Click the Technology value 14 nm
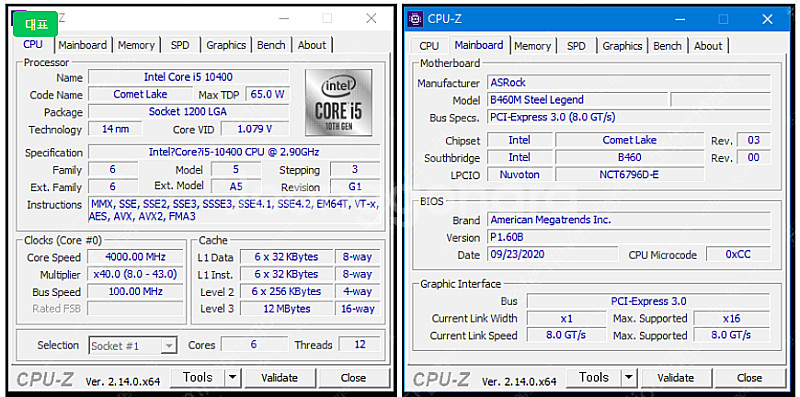Screen dimensions: 800x397 tap(115, 129)
